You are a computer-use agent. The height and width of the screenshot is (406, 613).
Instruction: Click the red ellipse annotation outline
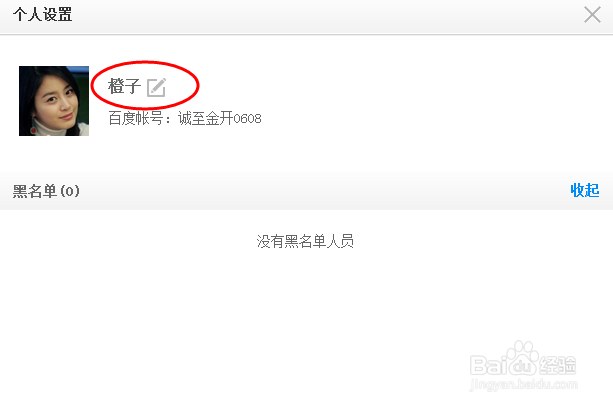click(x=145, y=63)
